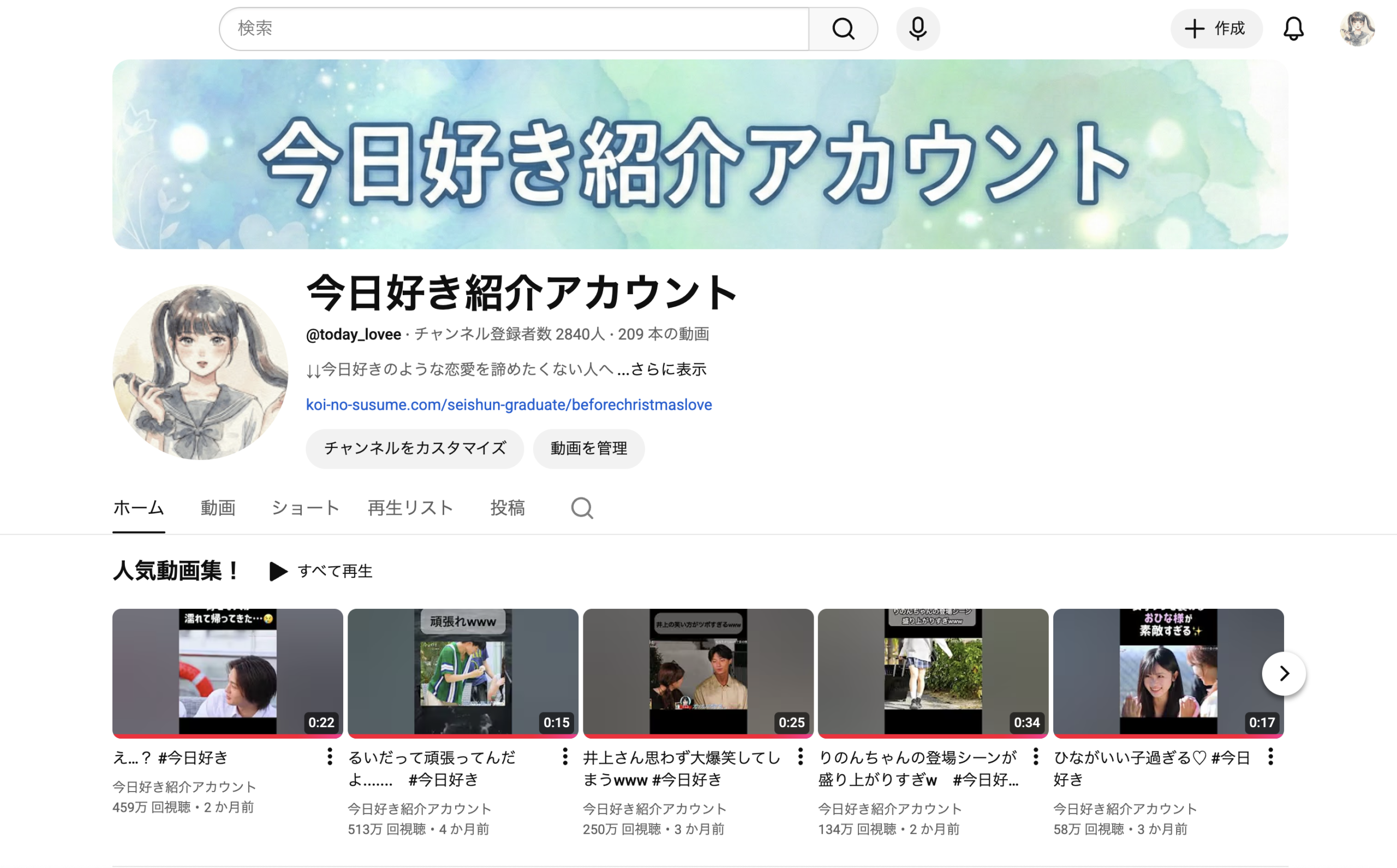The height and width of the screenshot is (868, 1397).
Task: Click the すべて再生 play icon
Action: coord(277,571)
